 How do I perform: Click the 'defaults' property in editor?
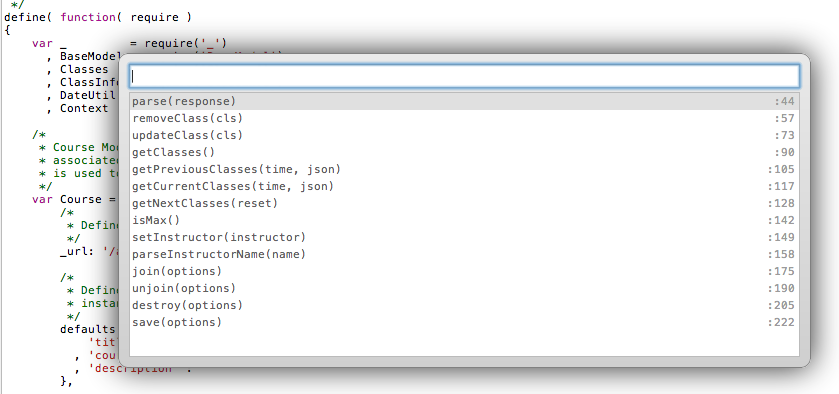(87, 329)
